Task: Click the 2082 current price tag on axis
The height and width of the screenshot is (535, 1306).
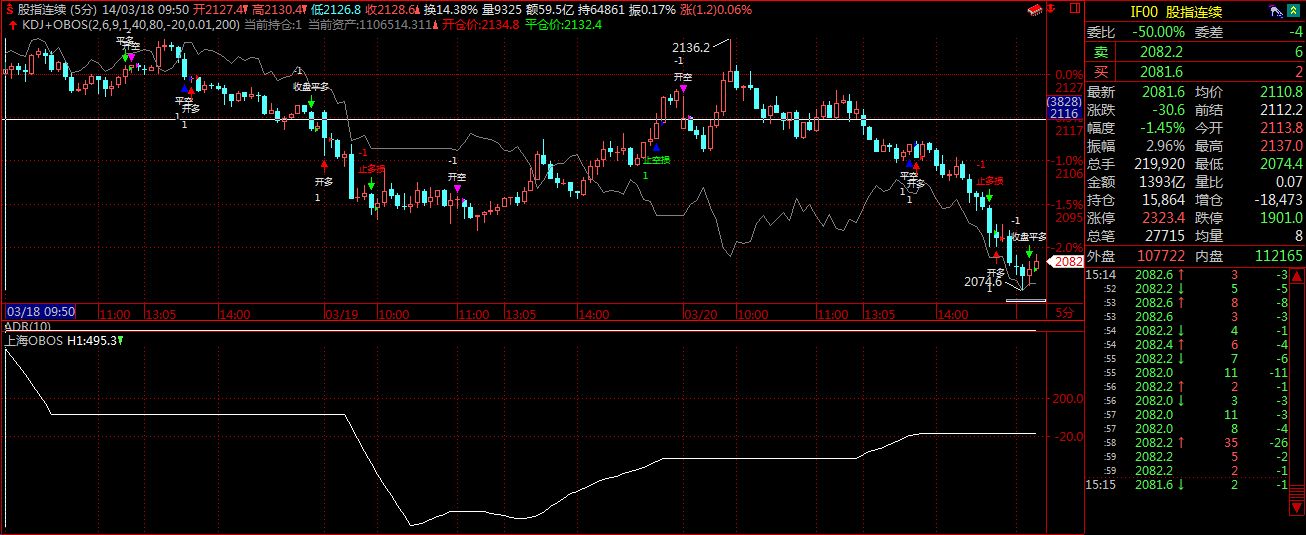Action: click(x=1069, y=262)
